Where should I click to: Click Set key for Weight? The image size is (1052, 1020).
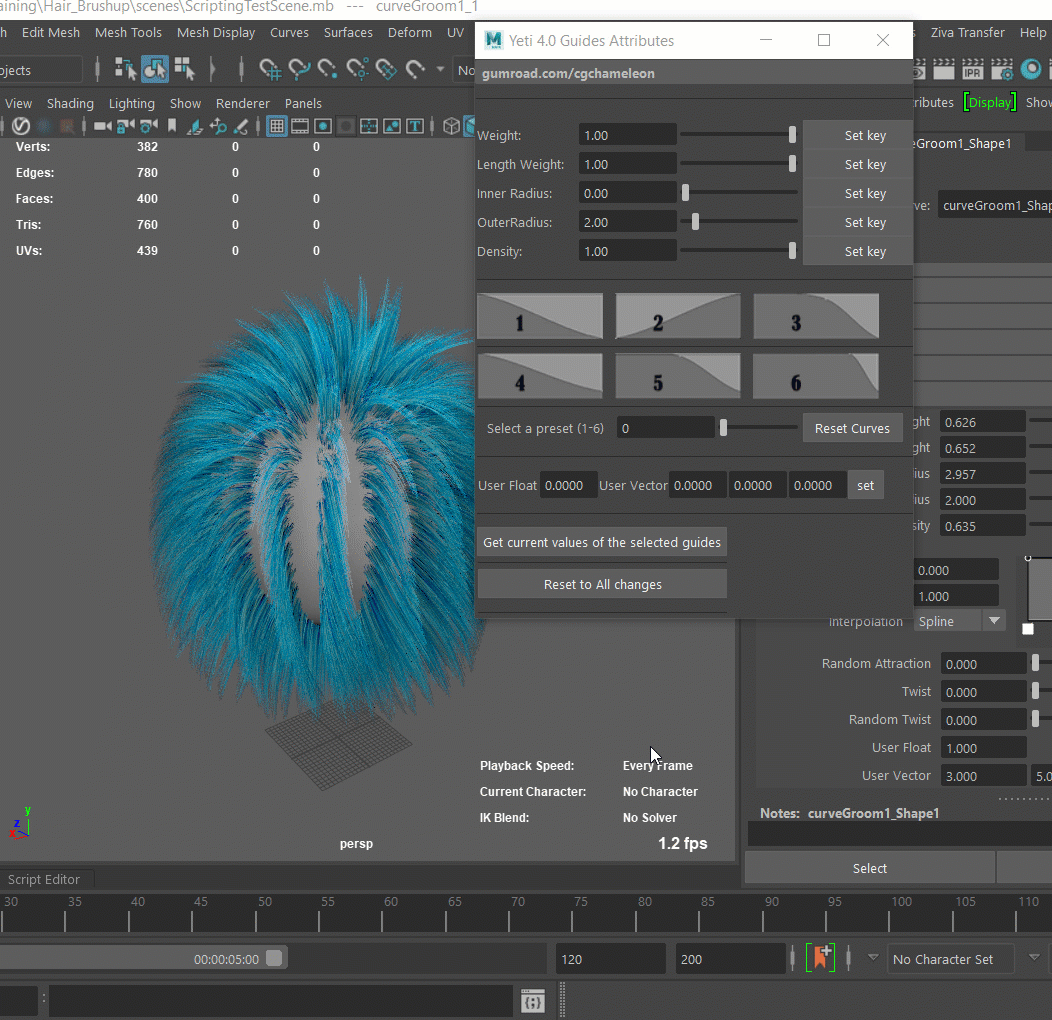pos(858,135)
